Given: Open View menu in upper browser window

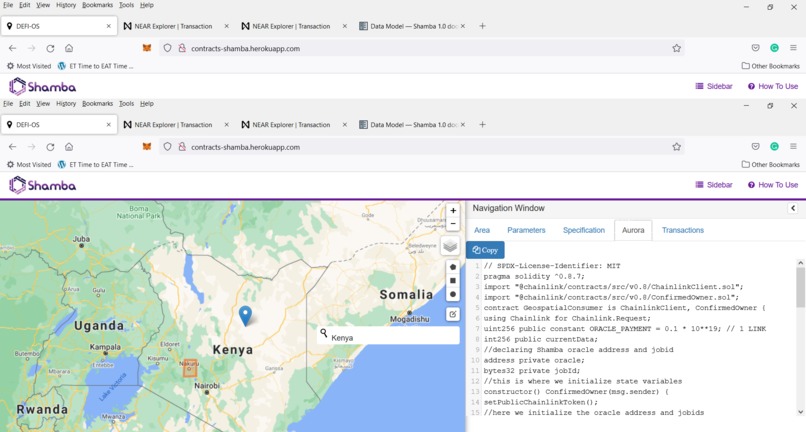Looking at the screenshot, I should (x=43, y=5).
